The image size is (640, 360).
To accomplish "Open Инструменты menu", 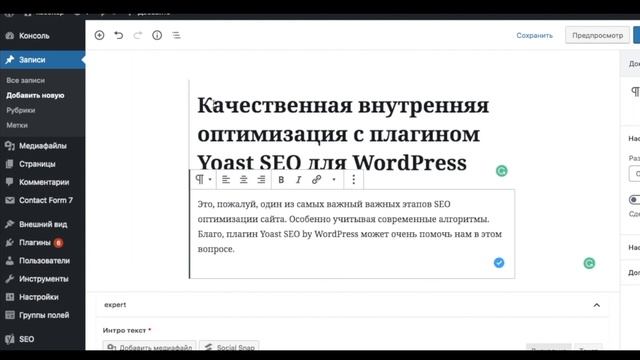I will [x=44, y=279].
